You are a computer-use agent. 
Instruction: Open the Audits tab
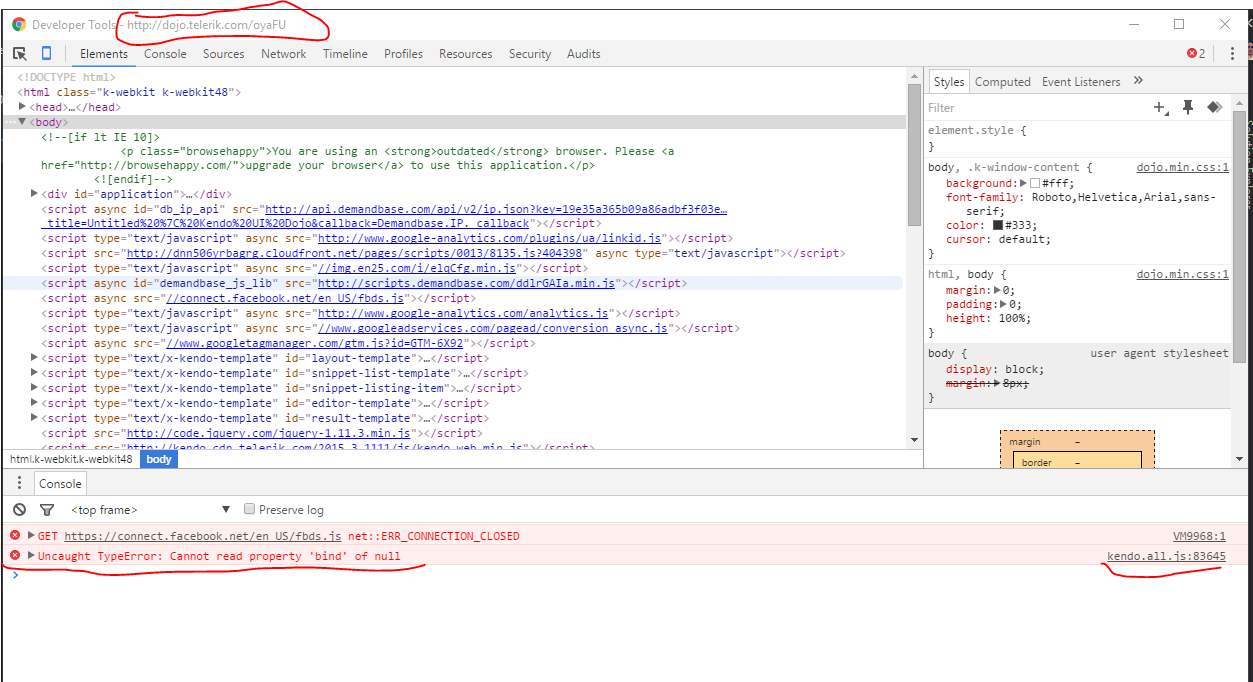coord(584,54)
